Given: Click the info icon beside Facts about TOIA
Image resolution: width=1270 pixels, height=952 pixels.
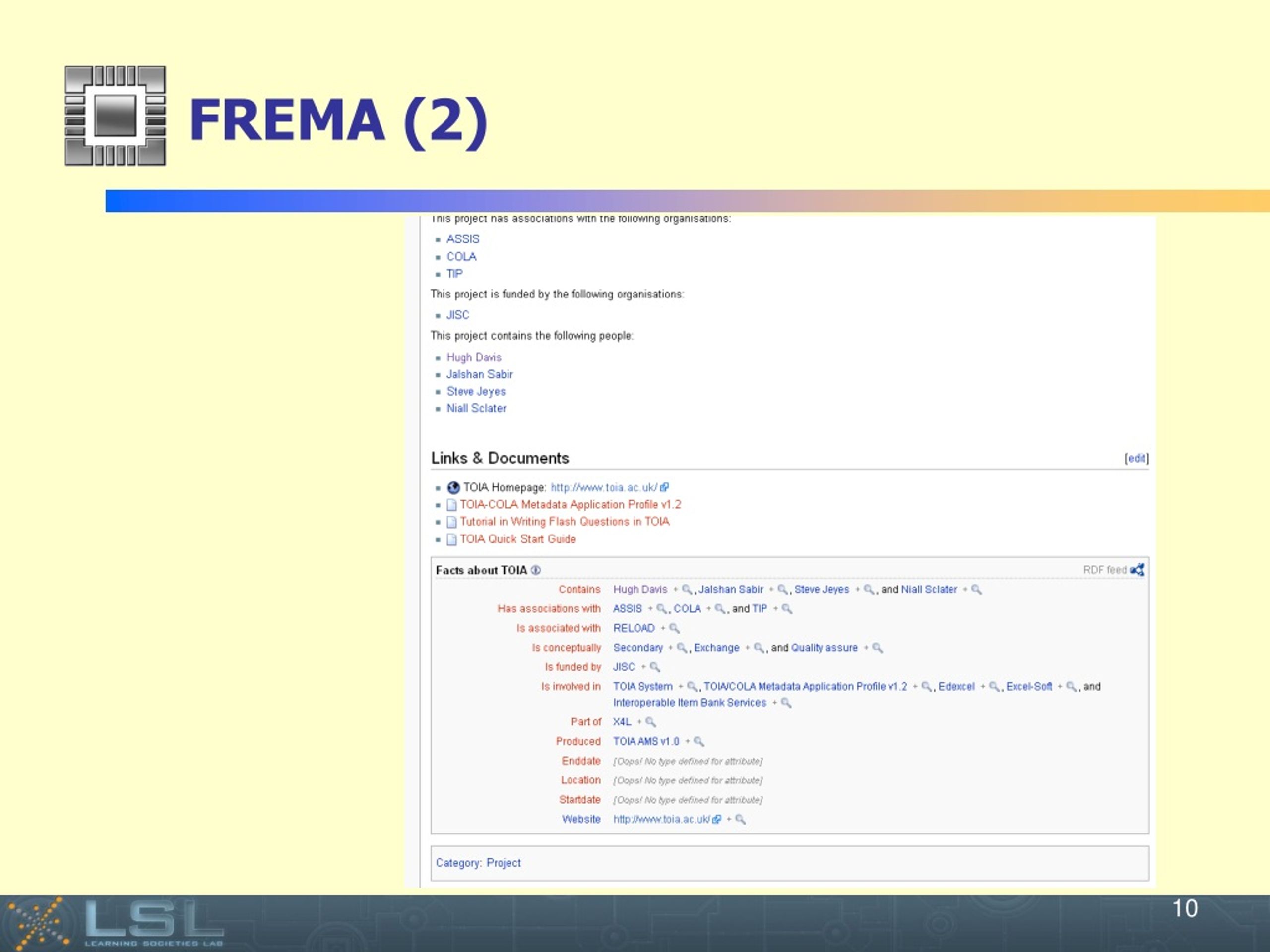Looking at the screenshot, I should 536,570.
